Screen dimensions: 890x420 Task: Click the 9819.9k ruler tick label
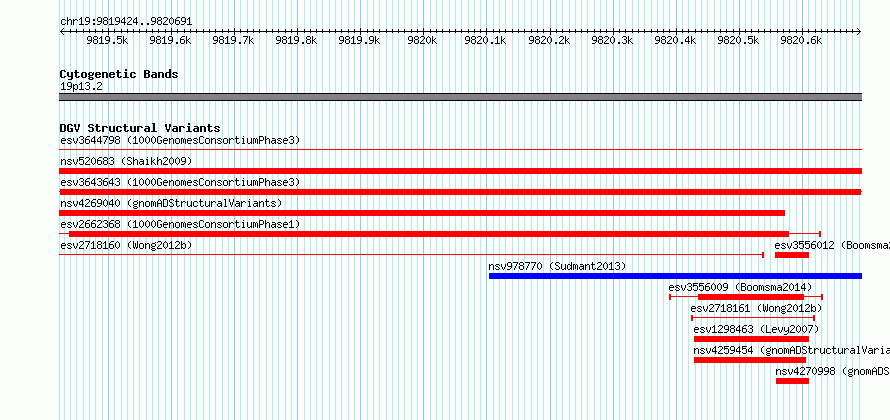[359, 40]
